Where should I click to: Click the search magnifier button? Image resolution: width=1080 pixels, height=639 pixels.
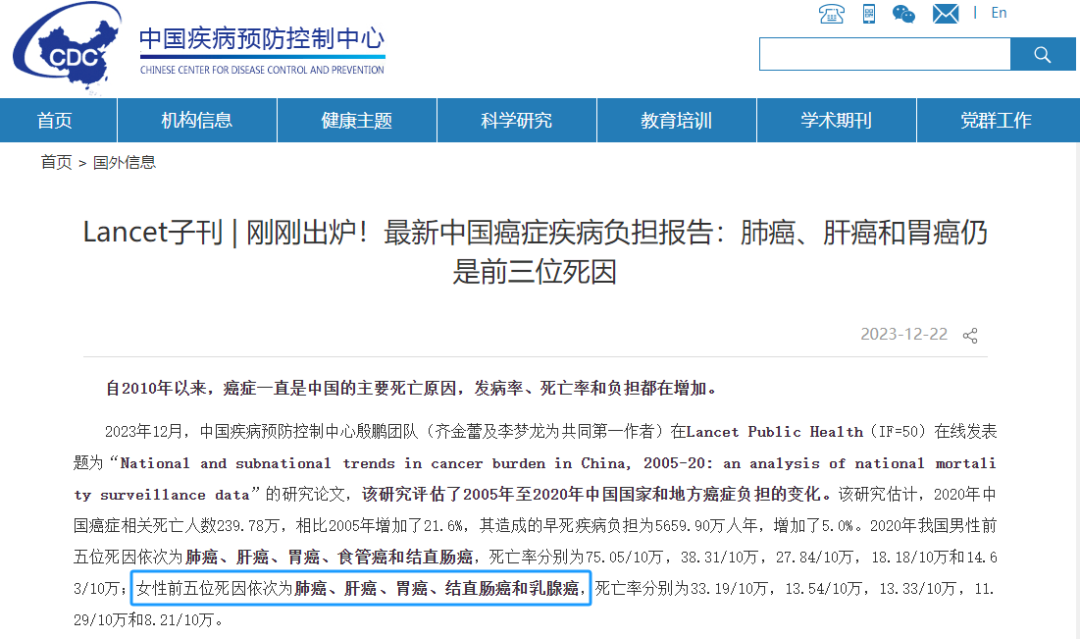[1043, 54]
